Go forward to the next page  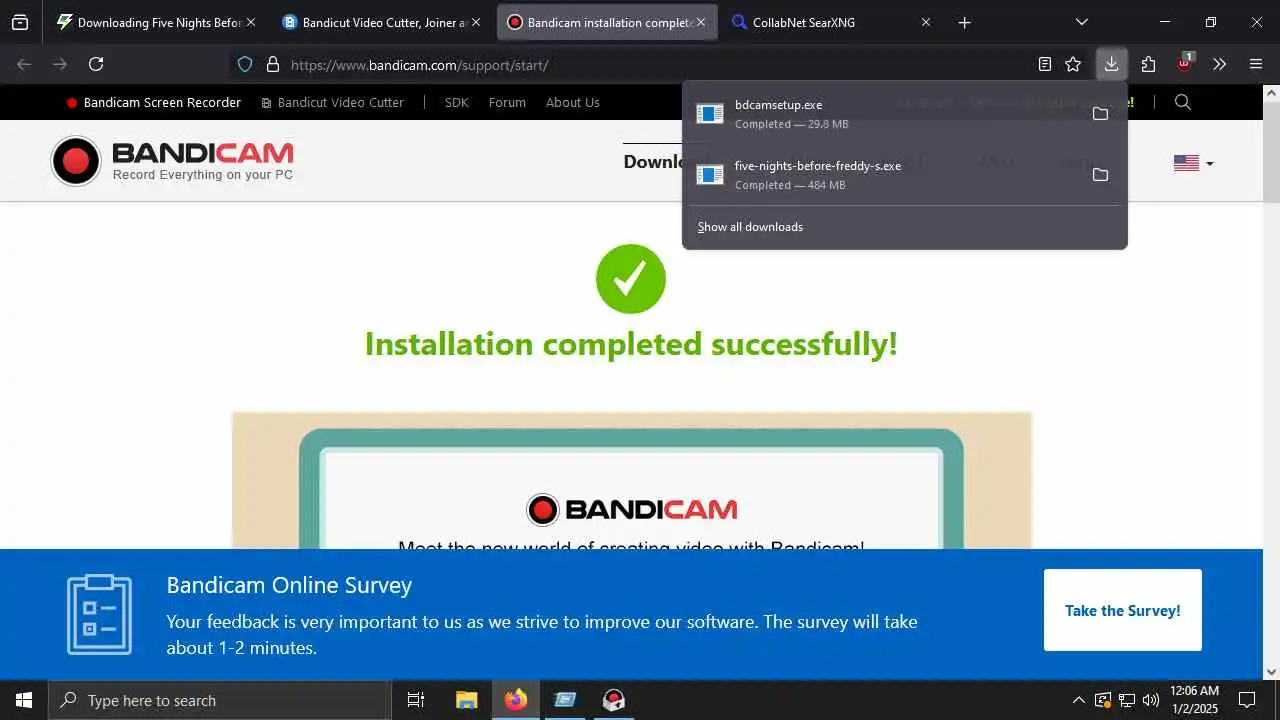[60, 64]
